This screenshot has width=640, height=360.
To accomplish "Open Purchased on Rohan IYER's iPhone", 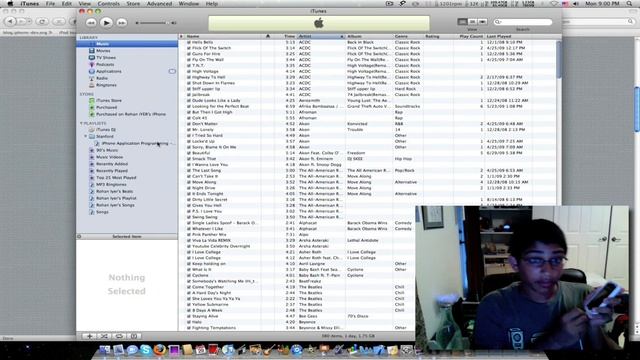I will (131, 114).
